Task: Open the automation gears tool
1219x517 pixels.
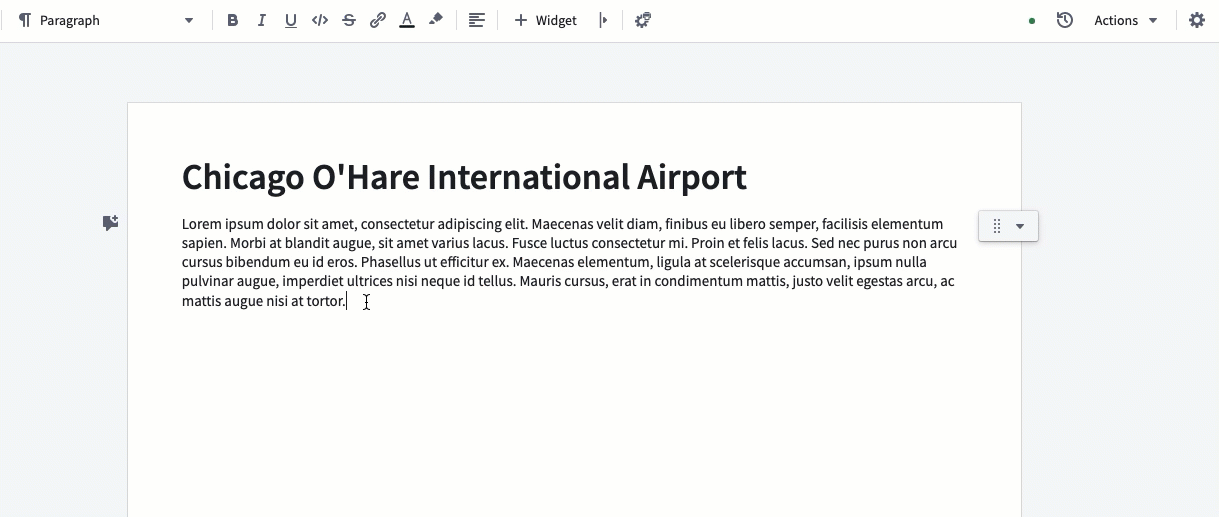Action: click(643, 20)
